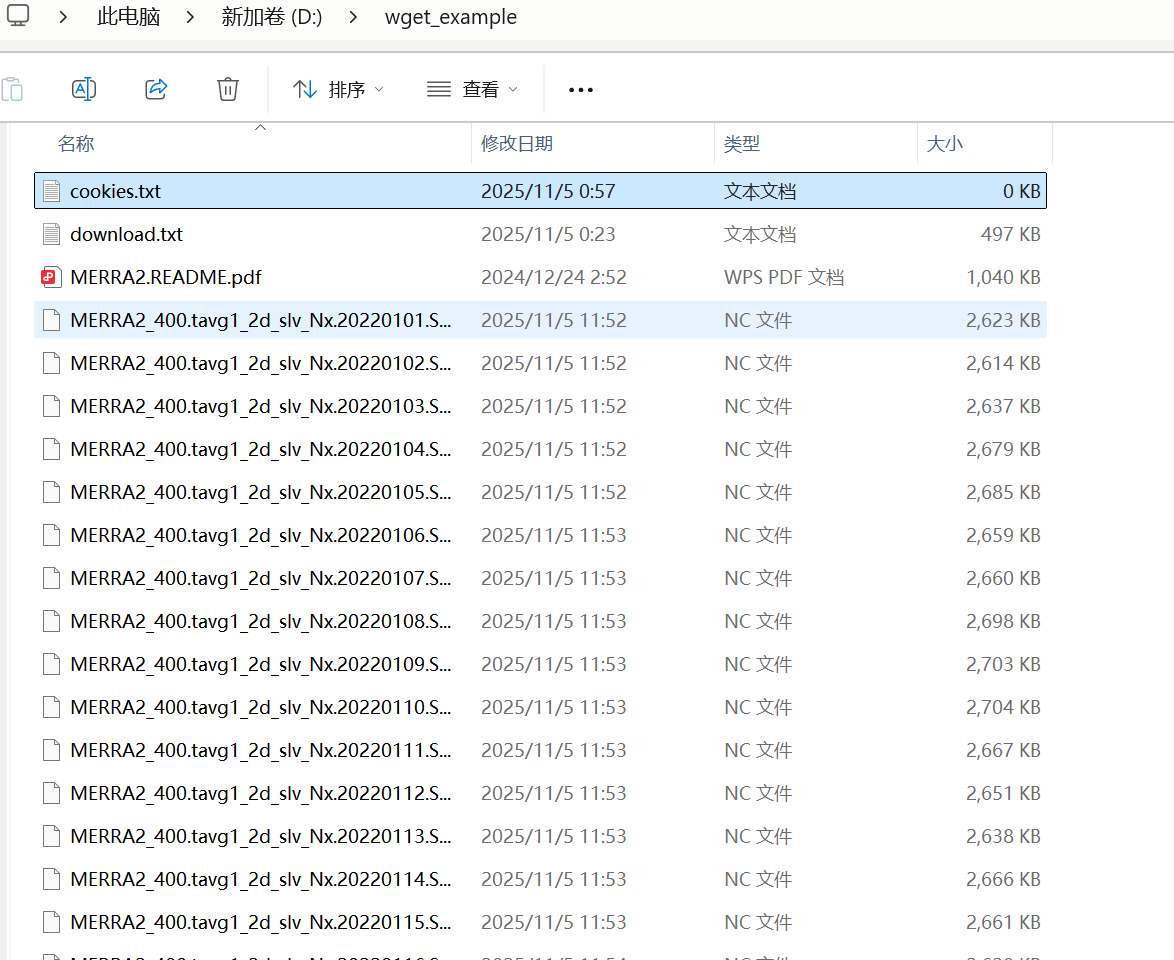Click file icon of Nx.20220104 NC file

tap(51, 449)
